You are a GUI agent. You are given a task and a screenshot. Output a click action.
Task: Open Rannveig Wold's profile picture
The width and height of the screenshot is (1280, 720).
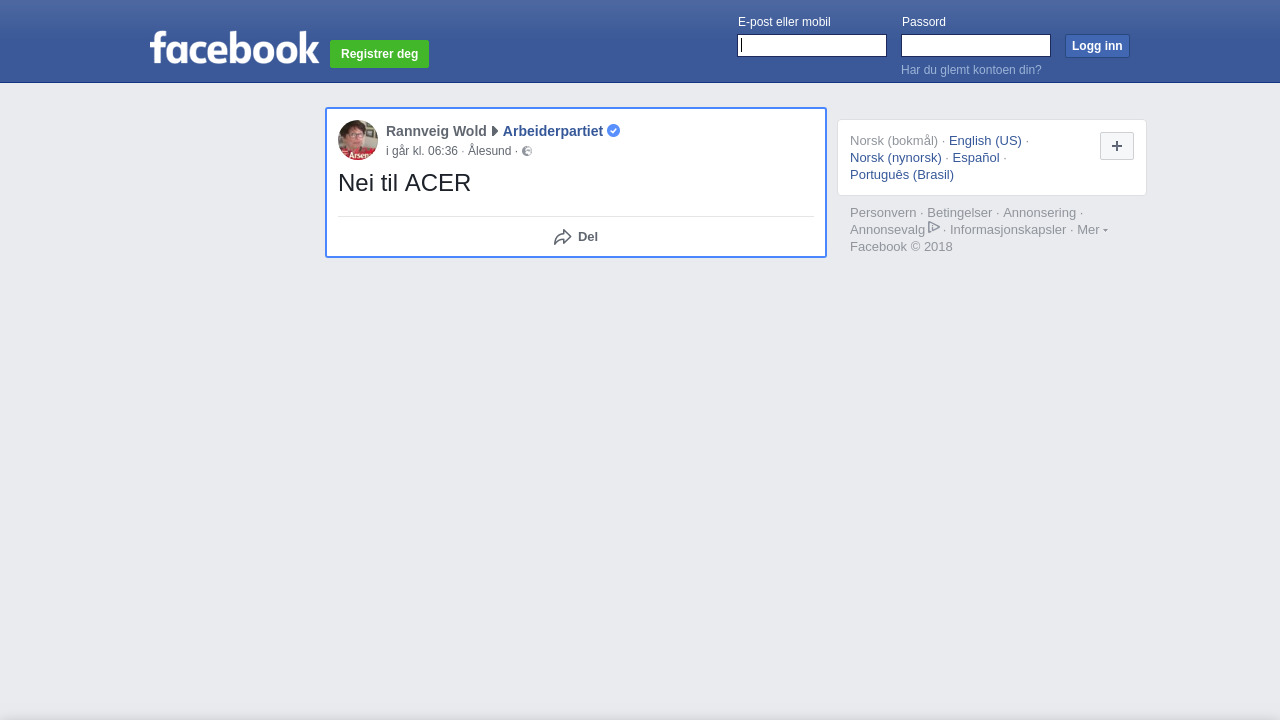[x=358, y=140]
